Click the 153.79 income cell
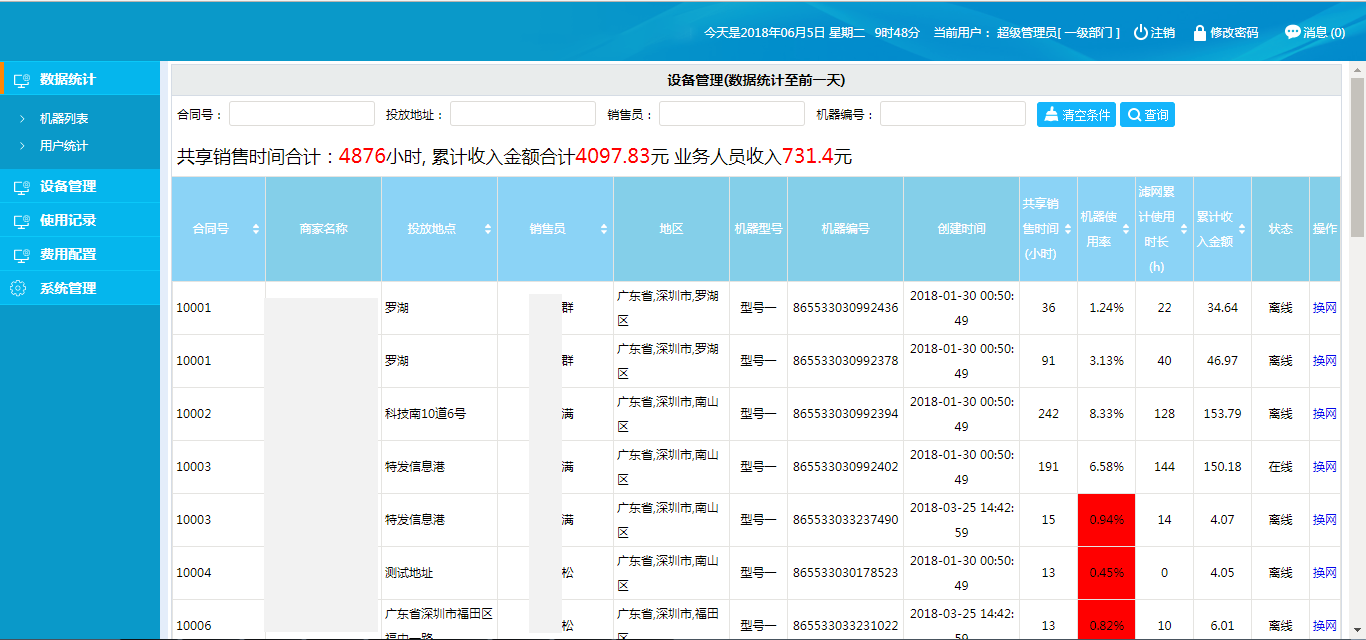The image size is (1366, 640). (x=1222, y=414)
